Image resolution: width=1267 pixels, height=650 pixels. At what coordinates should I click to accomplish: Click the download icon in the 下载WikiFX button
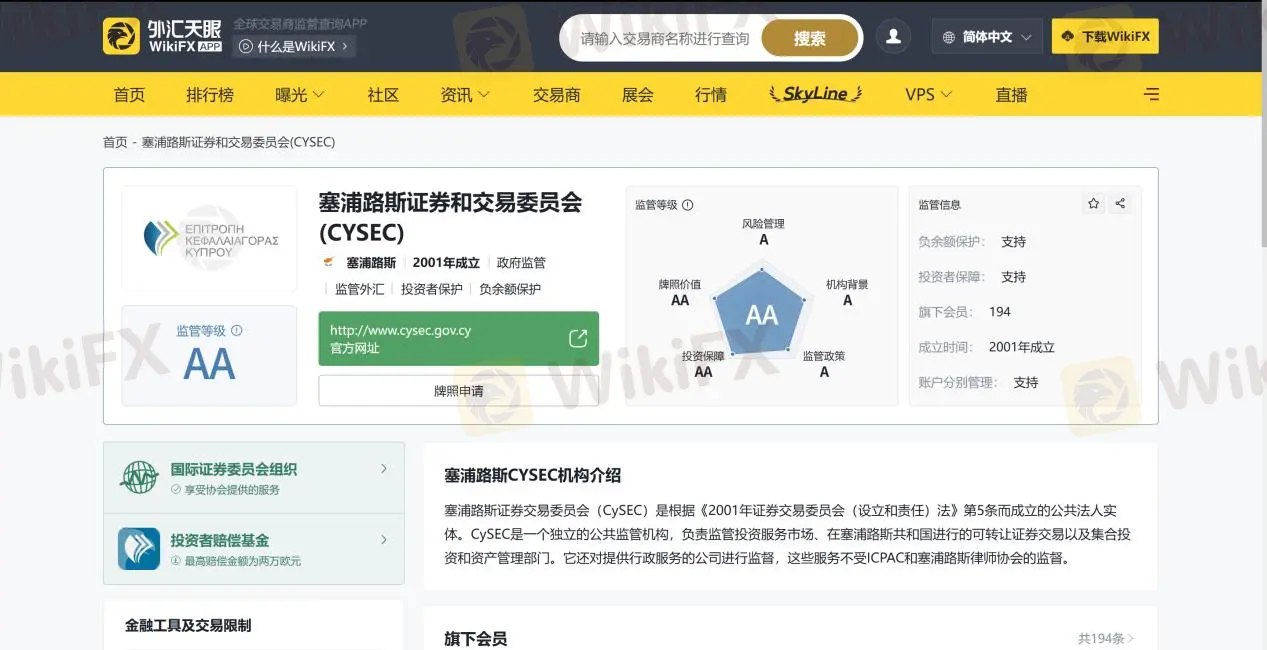point(1067,37)
